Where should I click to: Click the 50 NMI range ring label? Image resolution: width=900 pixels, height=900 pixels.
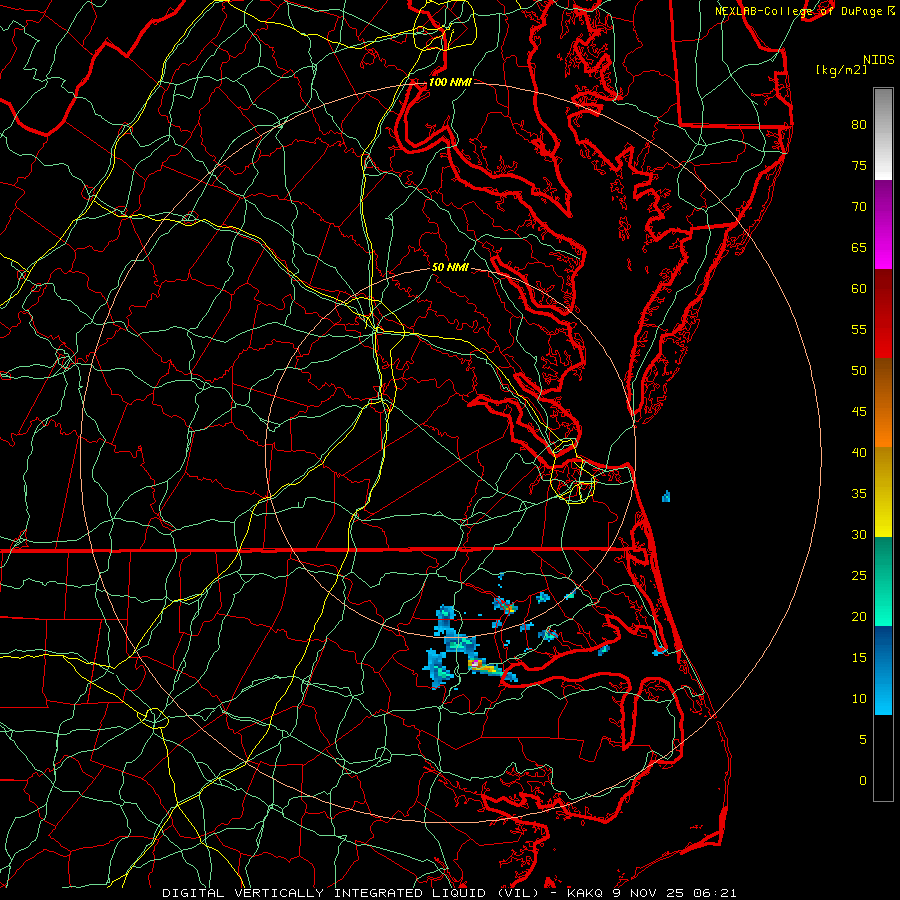tap(450, 267)
